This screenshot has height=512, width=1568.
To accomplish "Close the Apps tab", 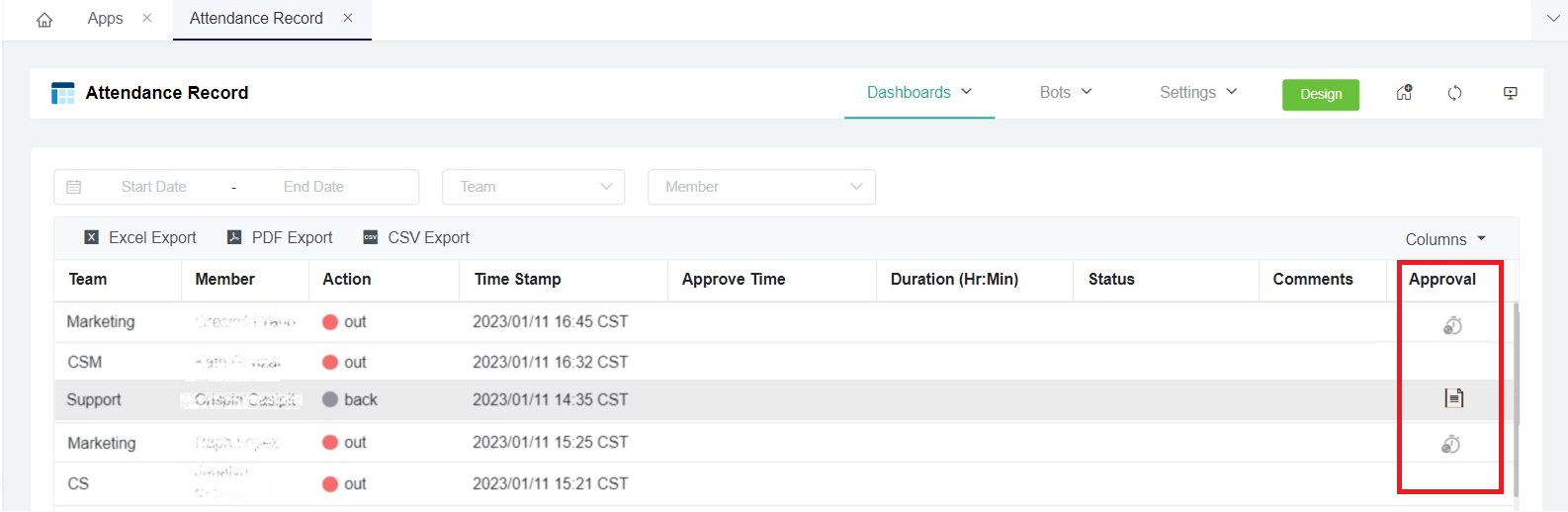I will 147,18.
